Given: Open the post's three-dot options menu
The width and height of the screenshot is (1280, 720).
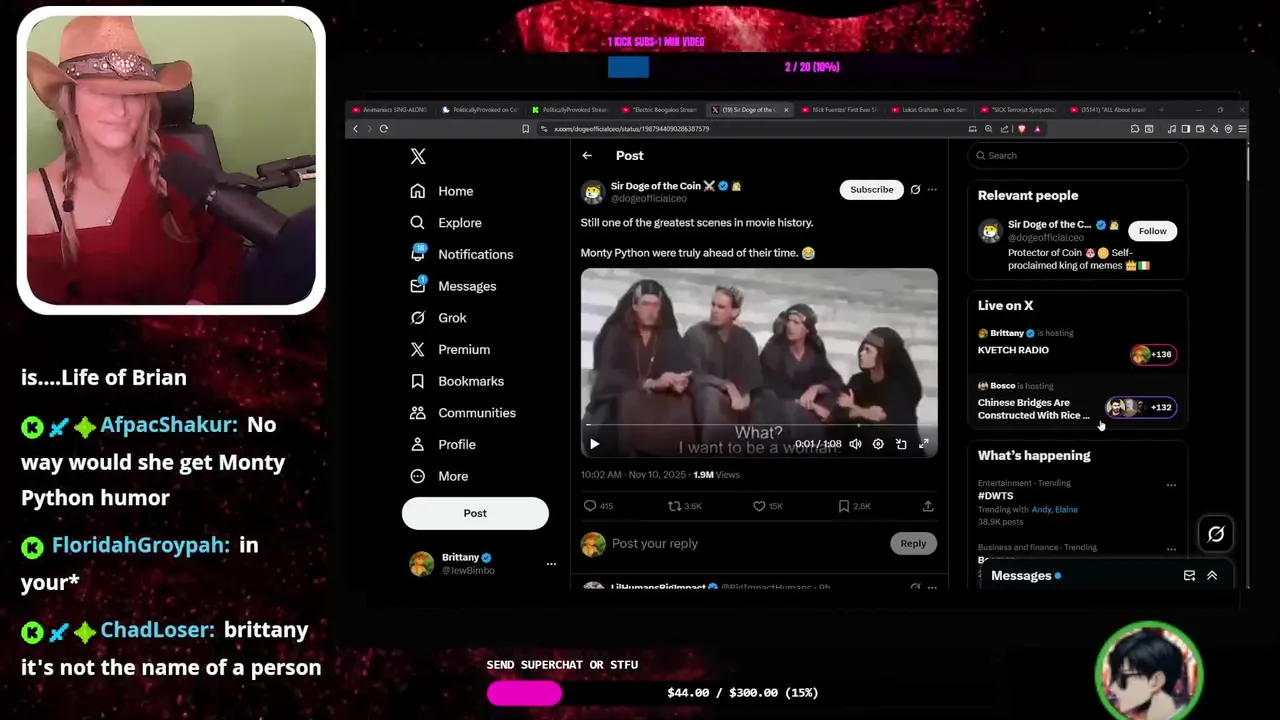Looking at the screenshot, I should click(932, 189).
